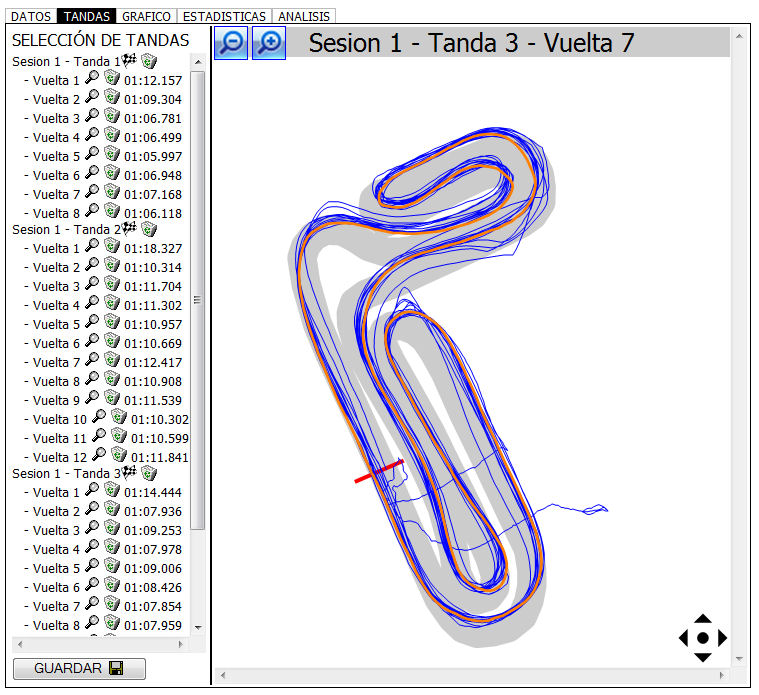The height and width of the screenshot is (695, 759).
Task: Zoom out the track map
Action: [x=231, y=43]
